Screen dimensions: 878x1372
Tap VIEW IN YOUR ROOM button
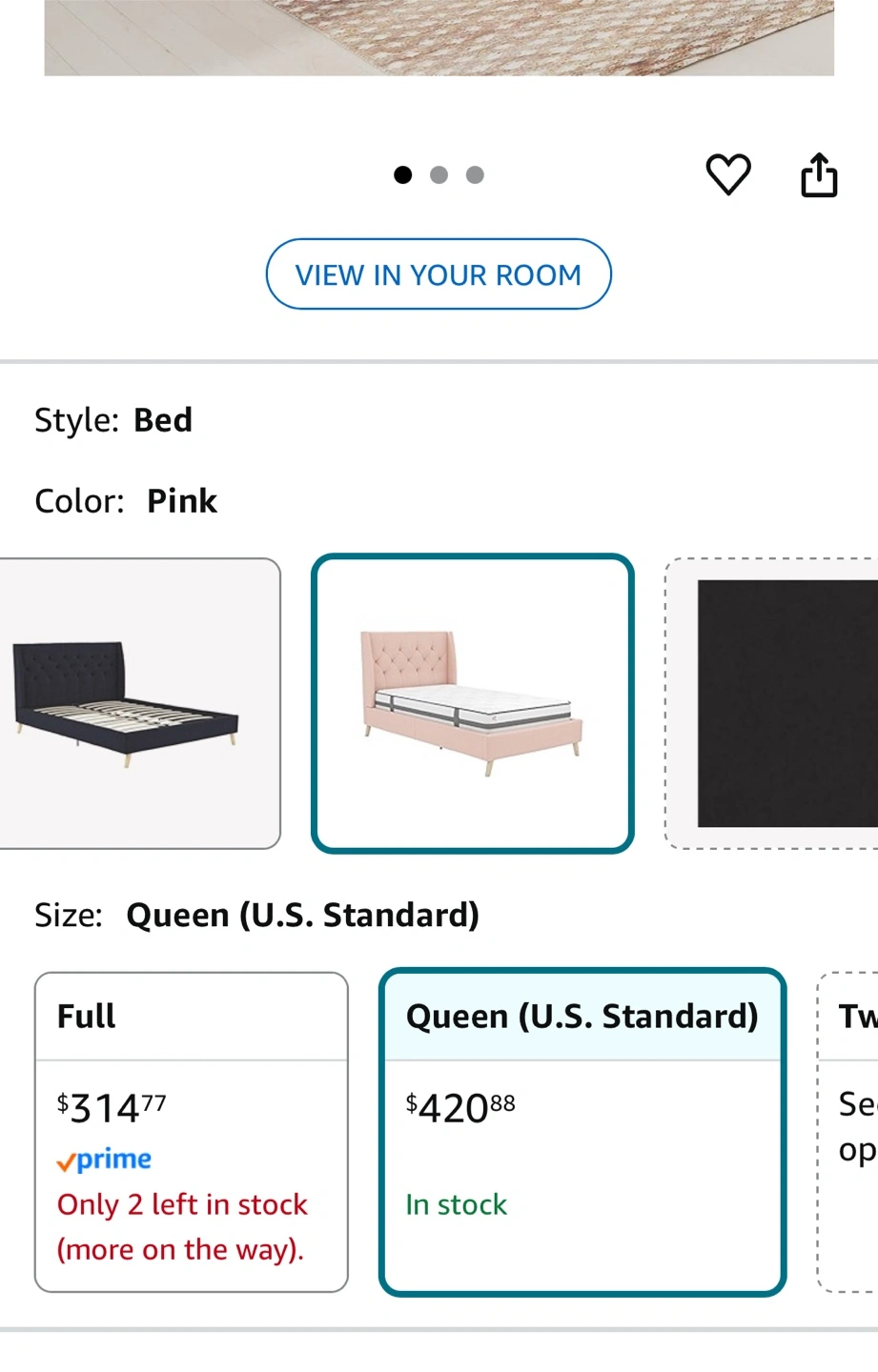(439, 274)
